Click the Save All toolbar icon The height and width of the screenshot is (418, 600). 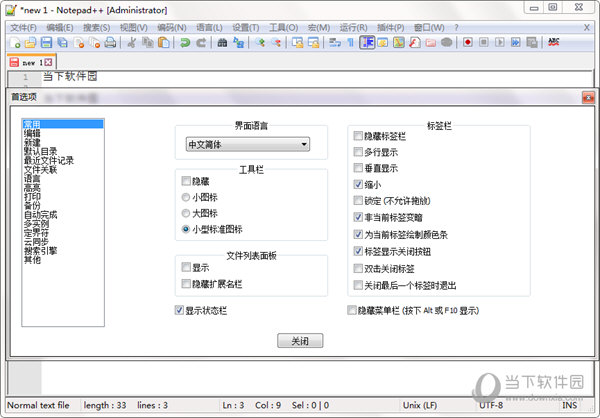[62, 42]
